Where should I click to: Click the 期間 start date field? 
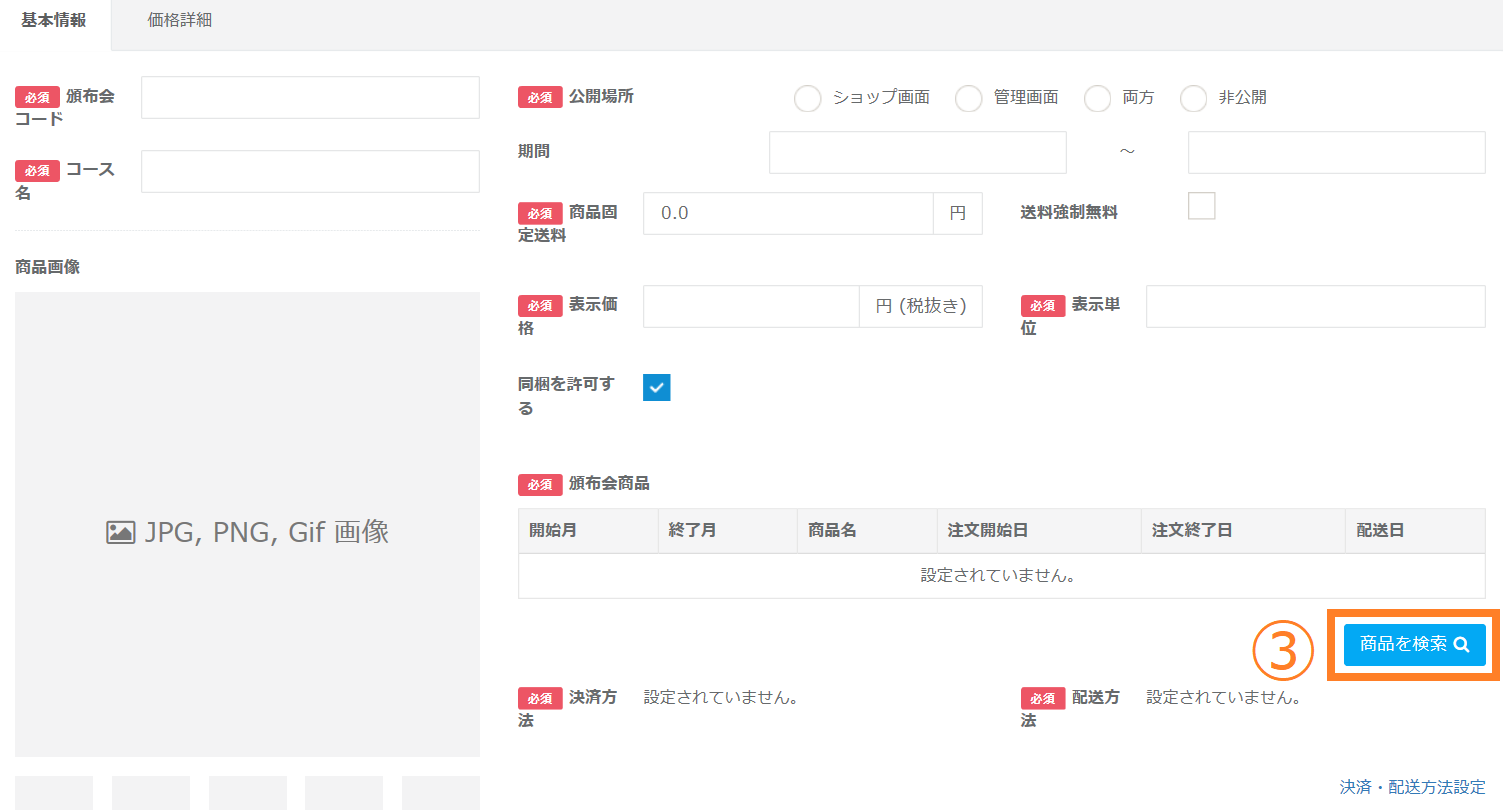917,152
